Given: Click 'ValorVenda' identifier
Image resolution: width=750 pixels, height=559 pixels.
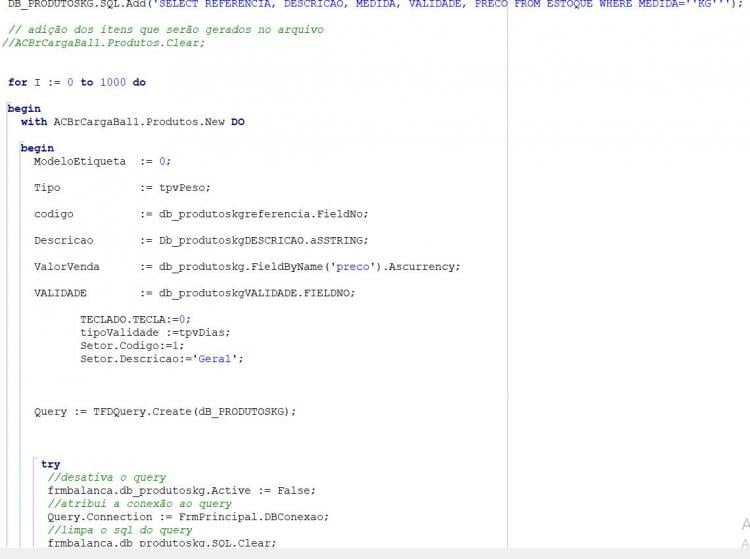Looking at the screenshot, I should tap(66, 266).
